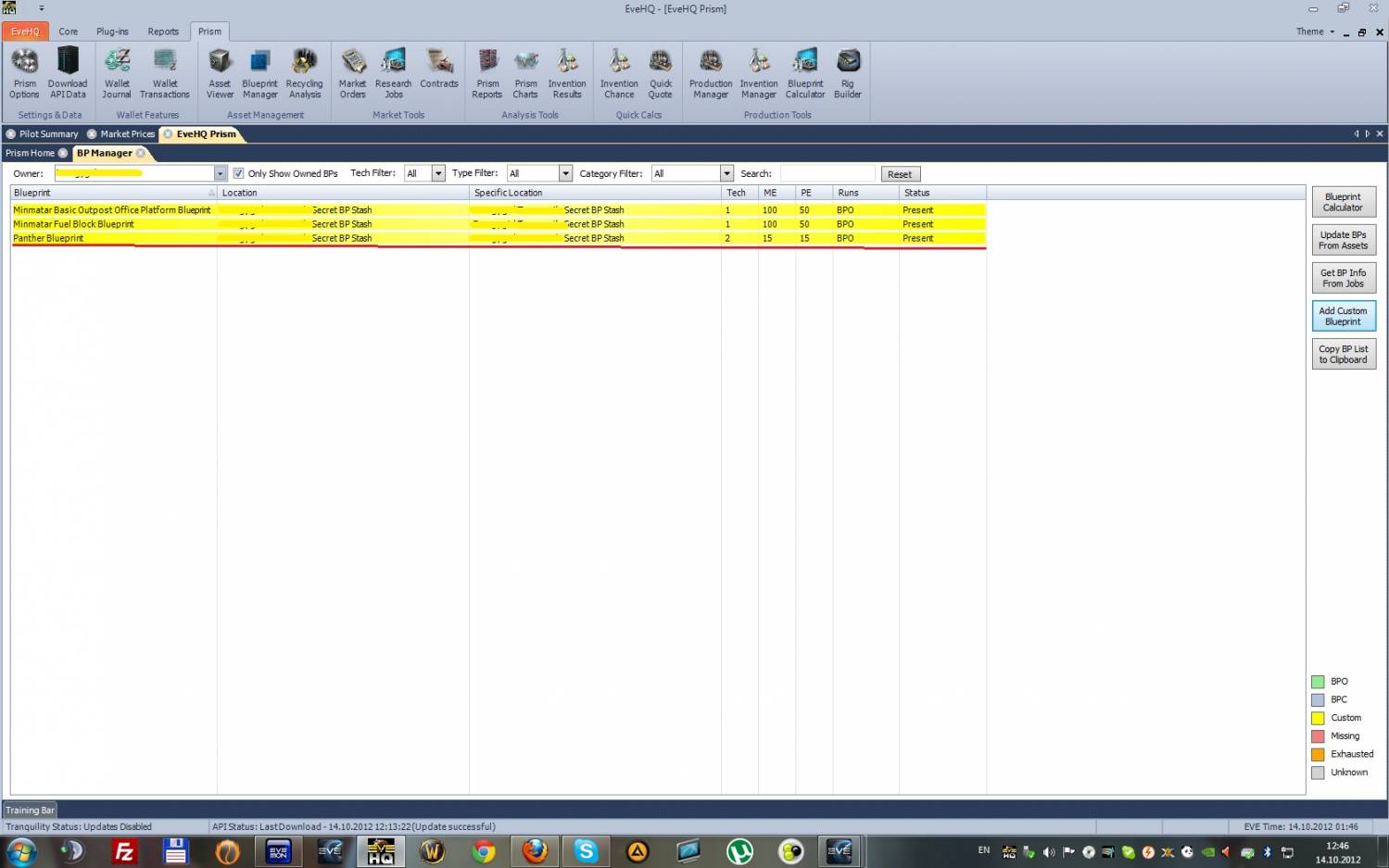Click the Training Bar label
The width and height of the screenshot is (1389, 868).
coord(31,810)
